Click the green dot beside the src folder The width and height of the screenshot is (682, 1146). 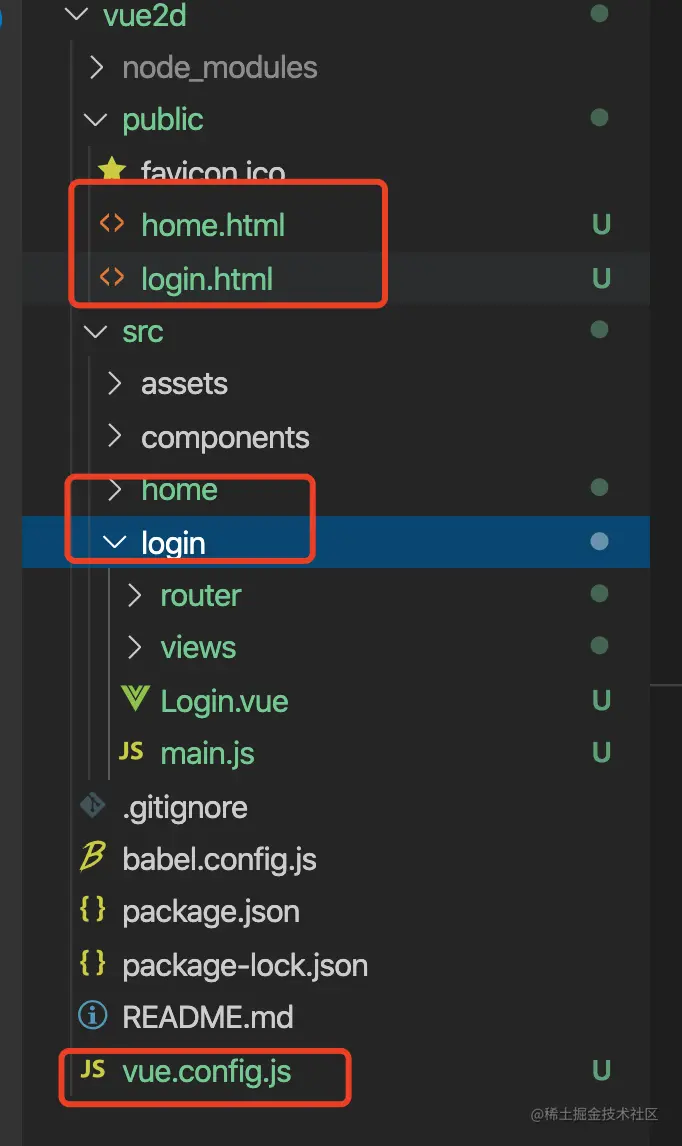click(x=598, y=331)
